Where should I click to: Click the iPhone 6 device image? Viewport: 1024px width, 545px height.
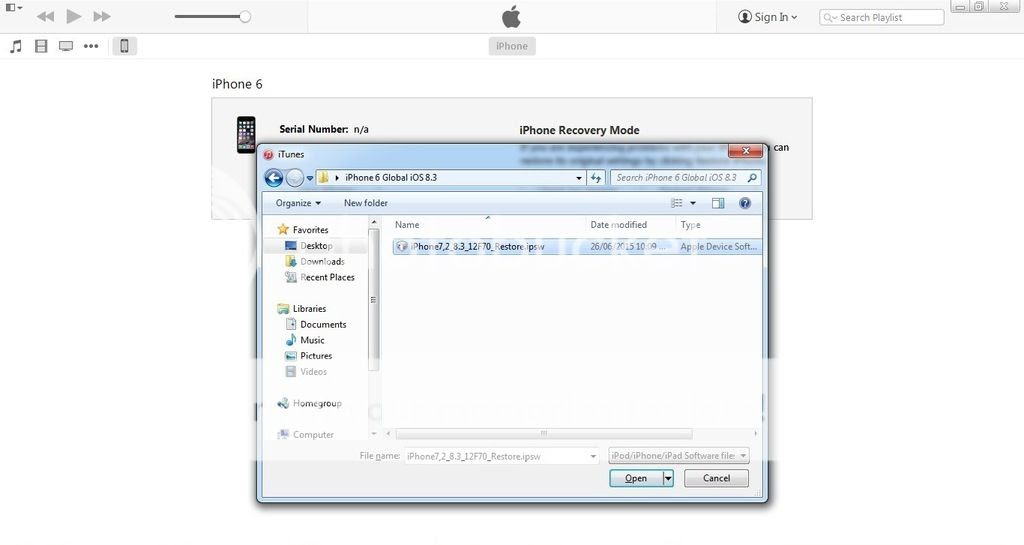(246, 134)
